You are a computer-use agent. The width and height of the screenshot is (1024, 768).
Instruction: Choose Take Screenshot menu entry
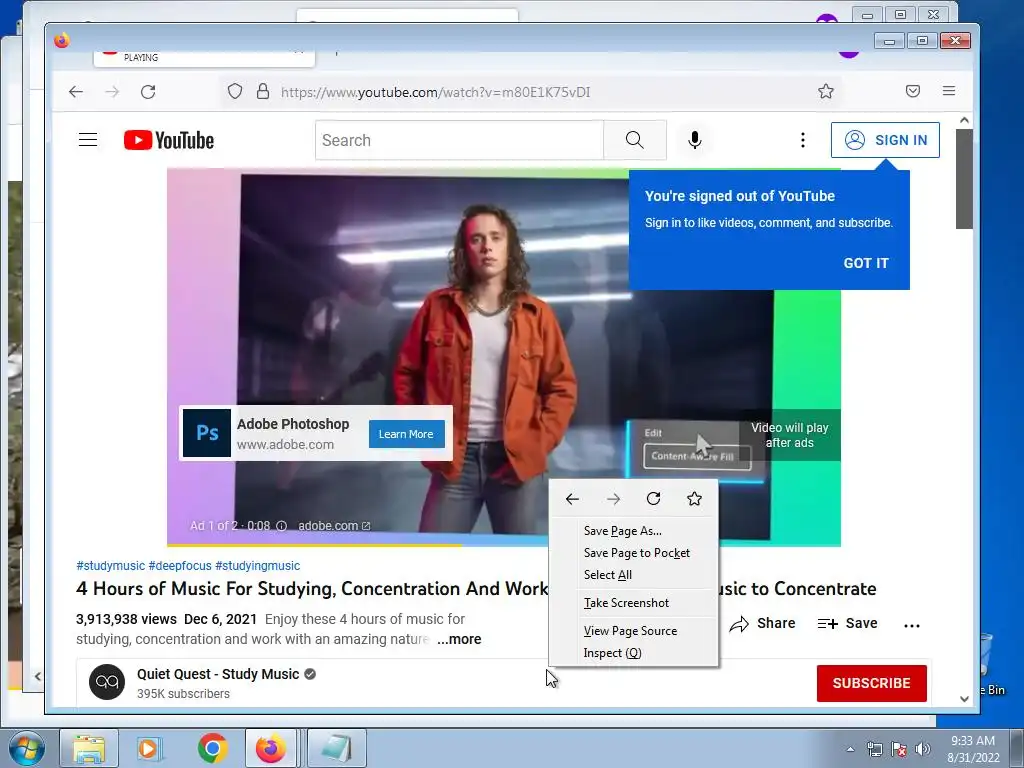[633, 603]
